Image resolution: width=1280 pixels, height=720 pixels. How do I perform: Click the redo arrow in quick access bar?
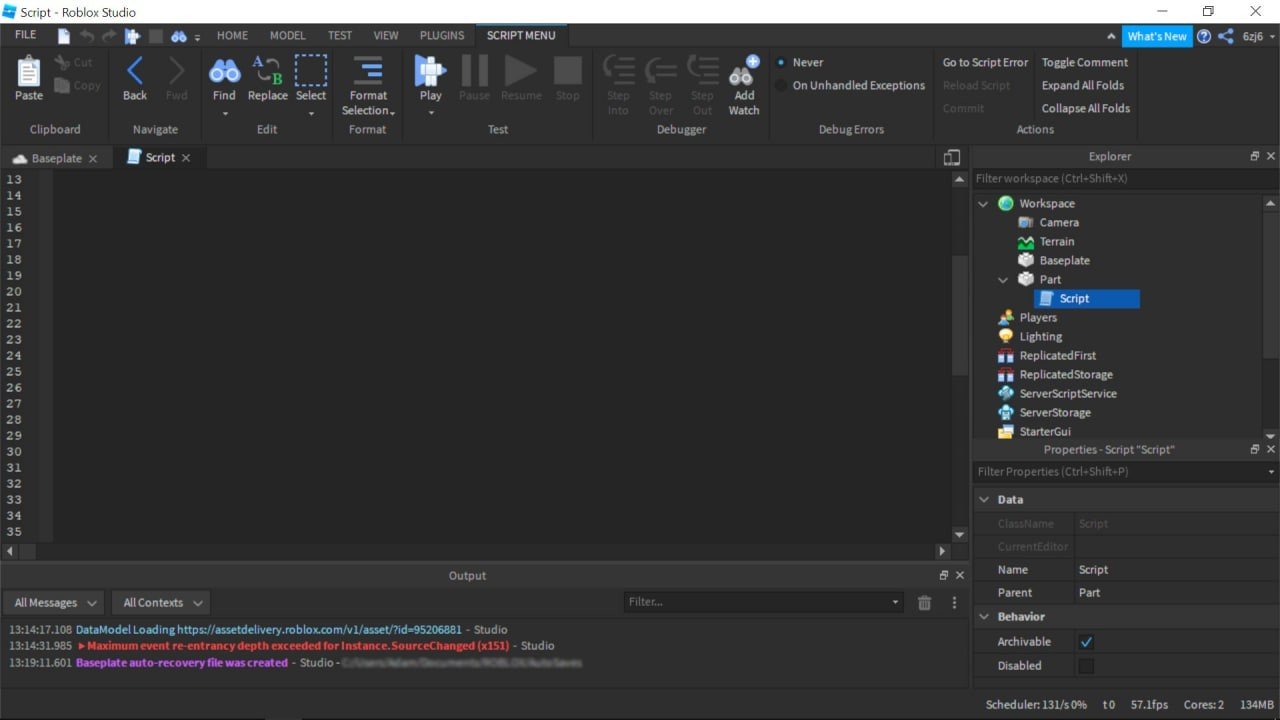[x=109, y=35]
